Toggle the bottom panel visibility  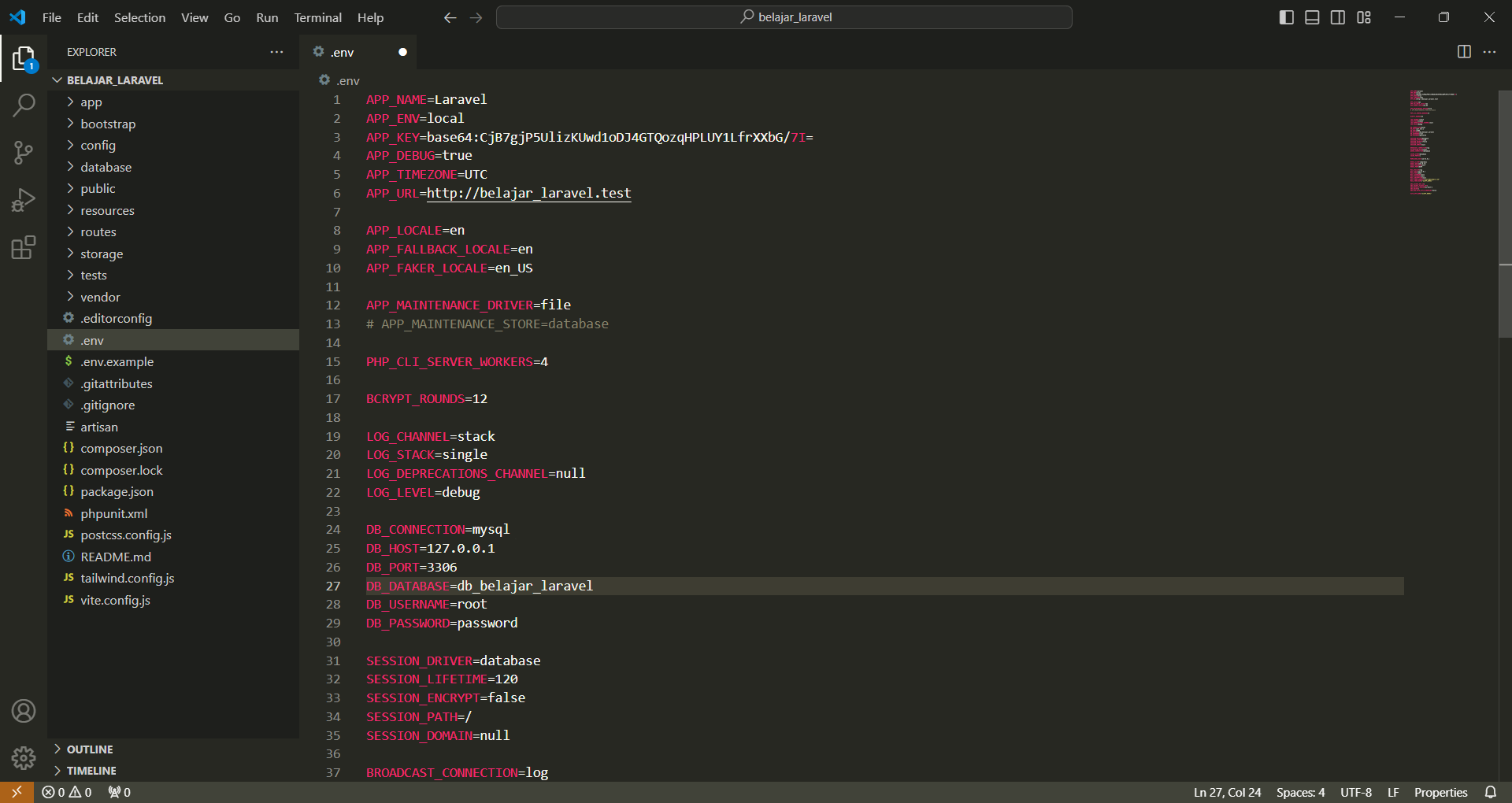pos(1311,17)
